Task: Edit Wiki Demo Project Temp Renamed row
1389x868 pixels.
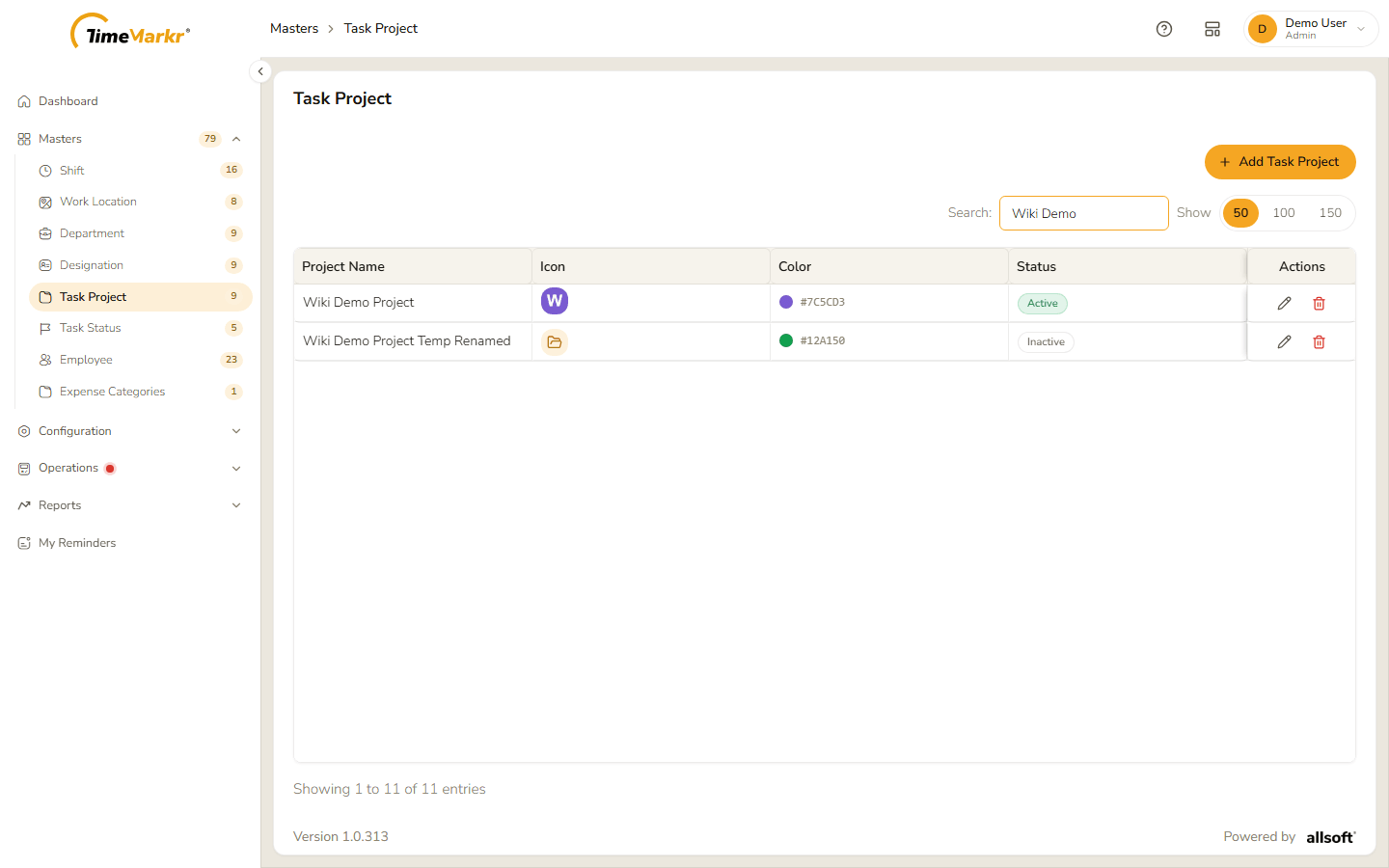Action: 1284,341
